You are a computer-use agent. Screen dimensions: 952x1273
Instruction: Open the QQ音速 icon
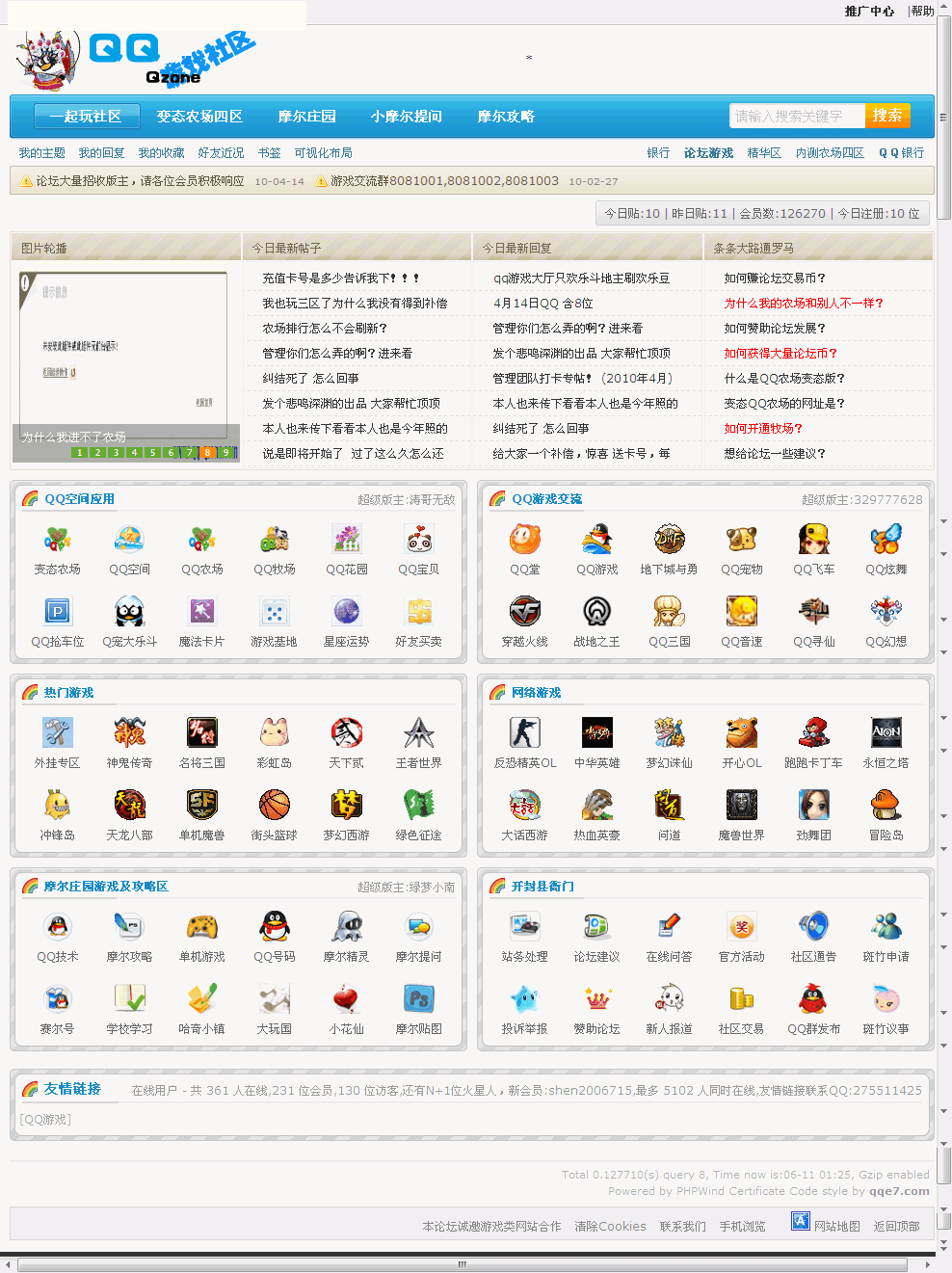(741, 612)
